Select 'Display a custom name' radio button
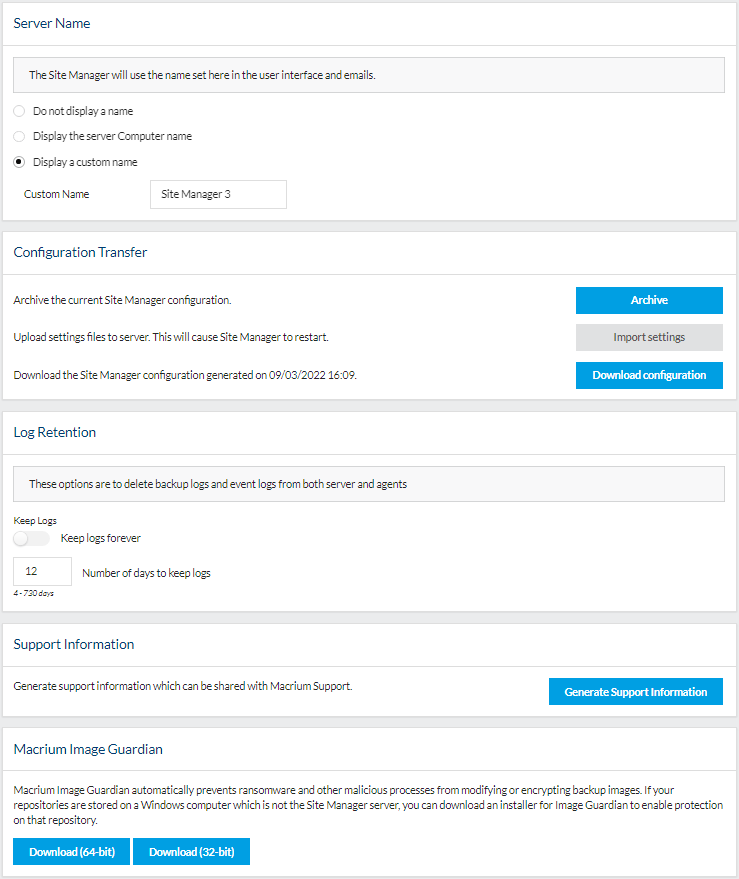This screenshot has height=879, width=739. coord(19,162)
